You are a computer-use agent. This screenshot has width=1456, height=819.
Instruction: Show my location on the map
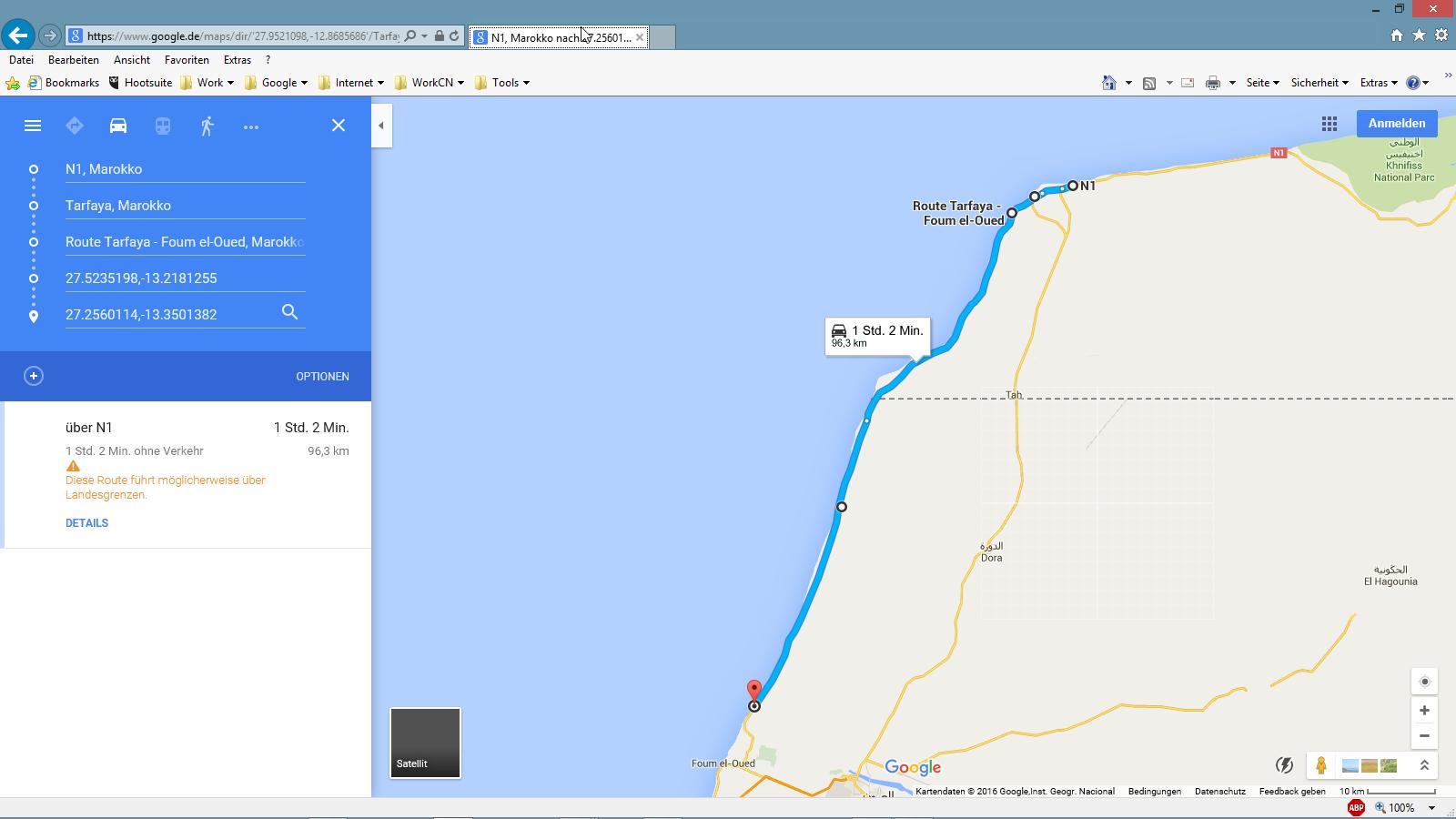click(1424, 682)
